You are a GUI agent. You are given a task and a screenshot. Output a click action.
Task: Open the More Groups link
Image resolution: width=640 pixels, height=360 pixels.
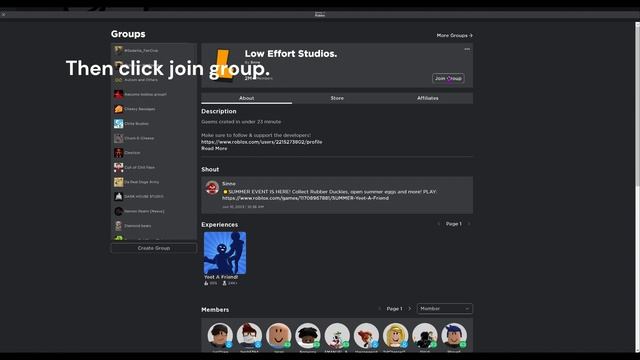pyautogui.click(x=454, y=36)
